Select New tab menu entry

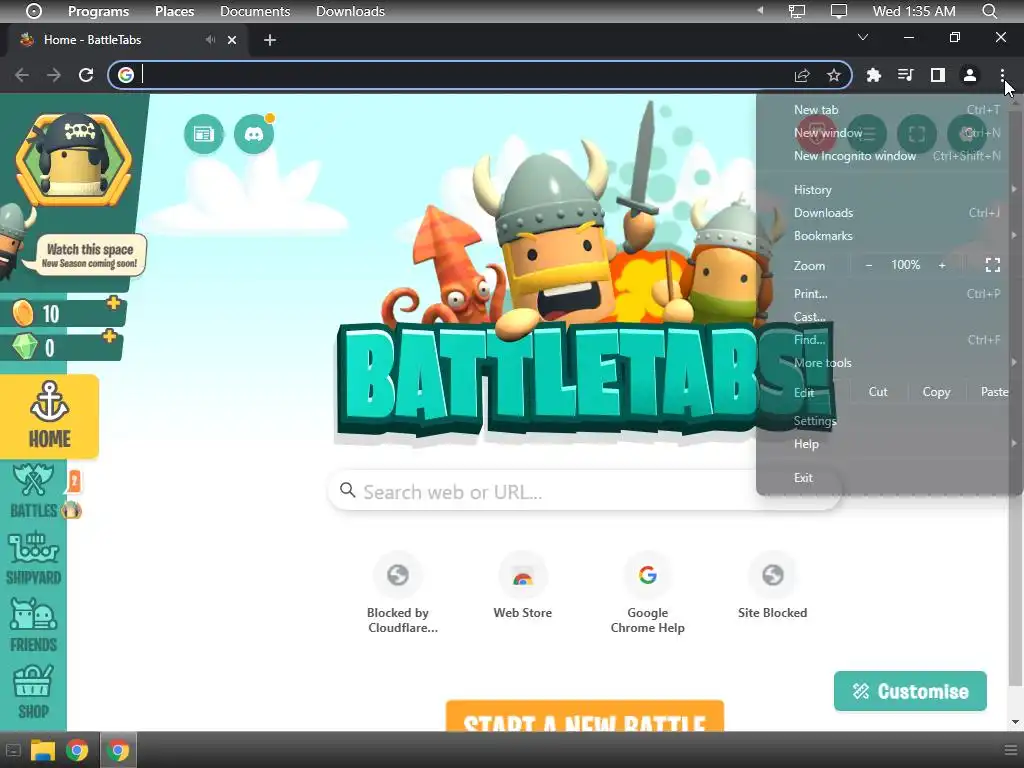pos(889,110)
